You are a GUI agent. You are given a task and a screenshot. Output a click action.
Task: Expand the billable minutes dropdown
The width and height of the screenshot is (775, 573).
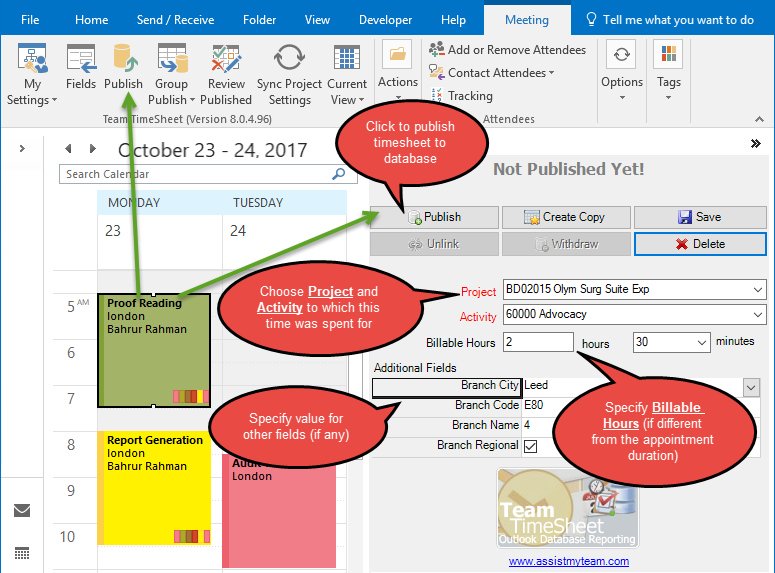tap(698, 343)
